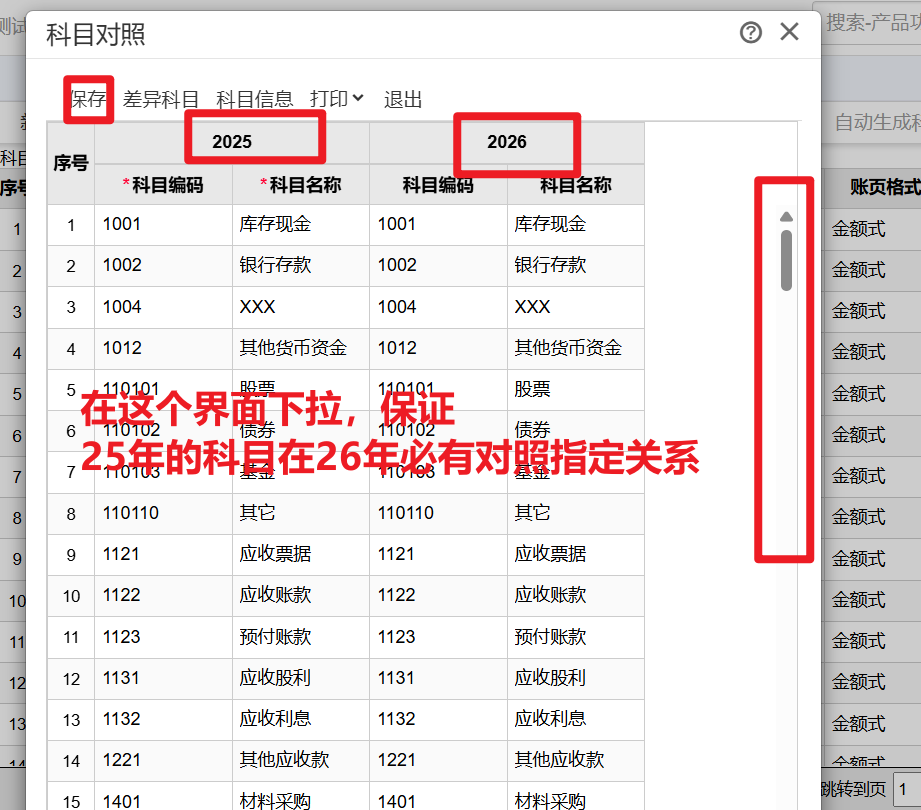The height and width of the screenshot is (810, 921).
Task: Open the 差异科目 menu item
Action: coord(161,99)
